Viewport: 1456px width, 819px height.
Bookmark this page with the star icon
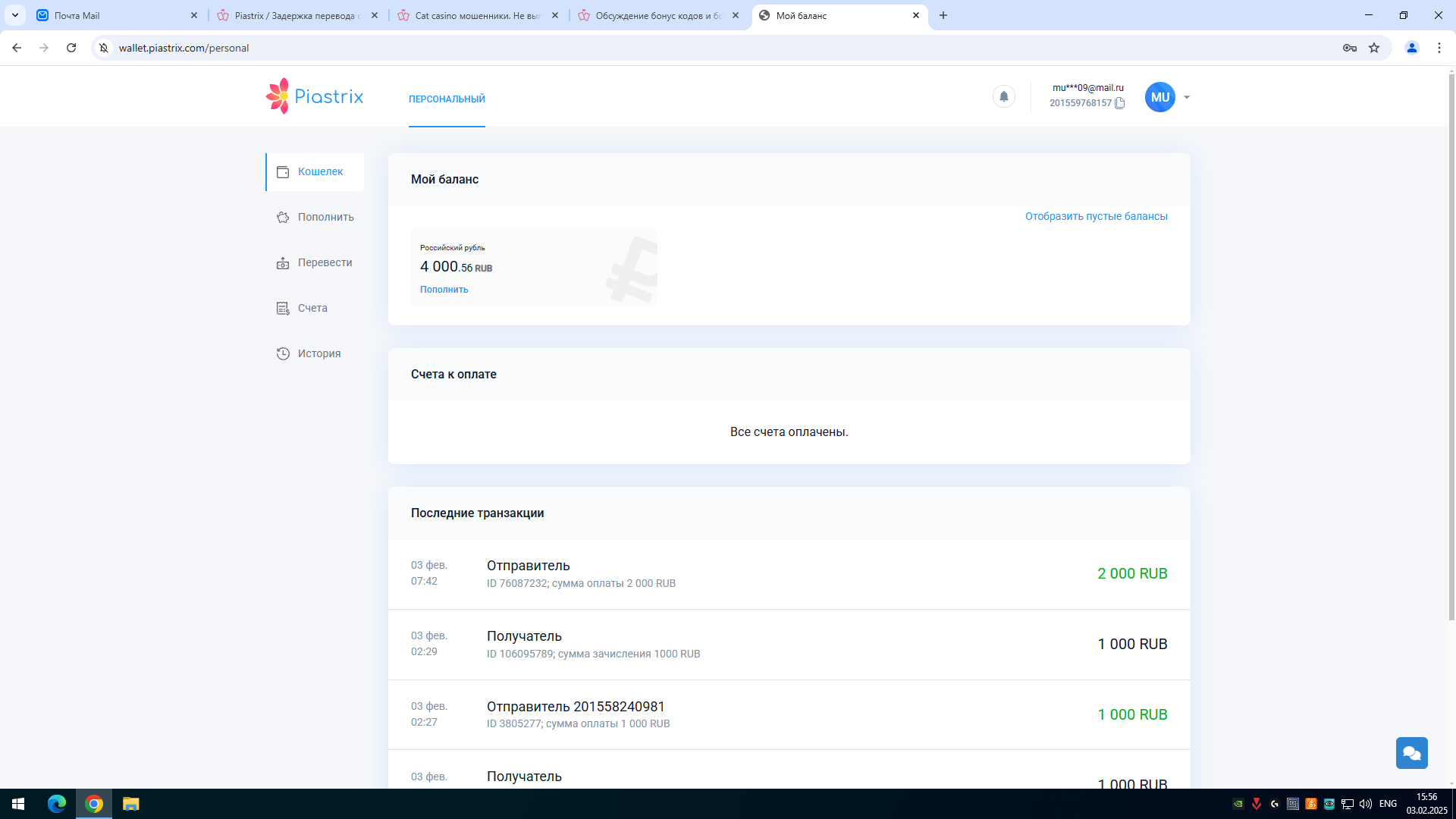point(1374,48)
